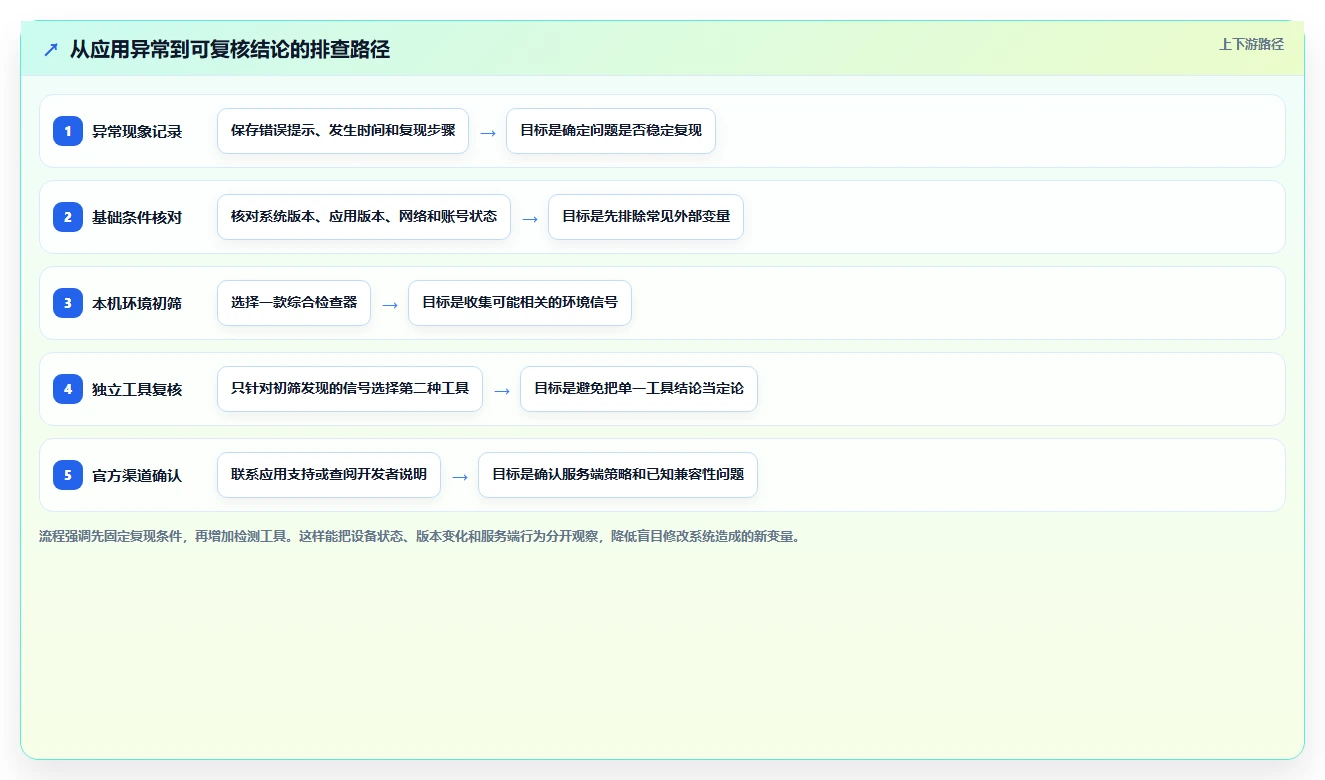Click the 本机环境初筛 step label
Viewport: 1325px width, 780px height.
pyautogui.click(x=137, y=303)
